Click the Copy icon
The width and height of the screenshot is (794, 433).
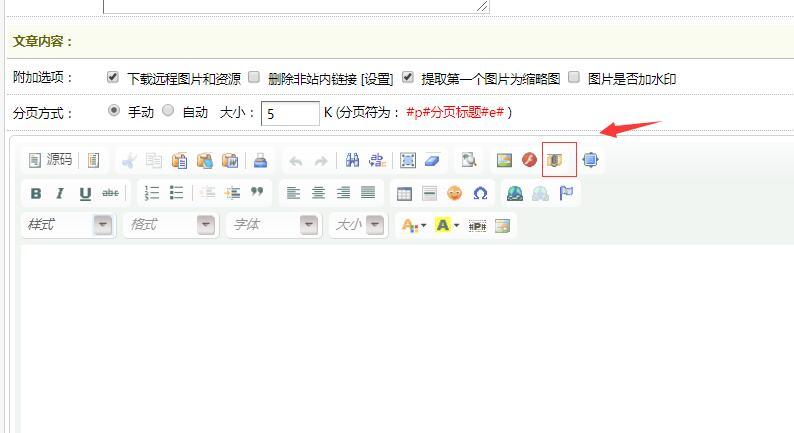pos(154,161)
